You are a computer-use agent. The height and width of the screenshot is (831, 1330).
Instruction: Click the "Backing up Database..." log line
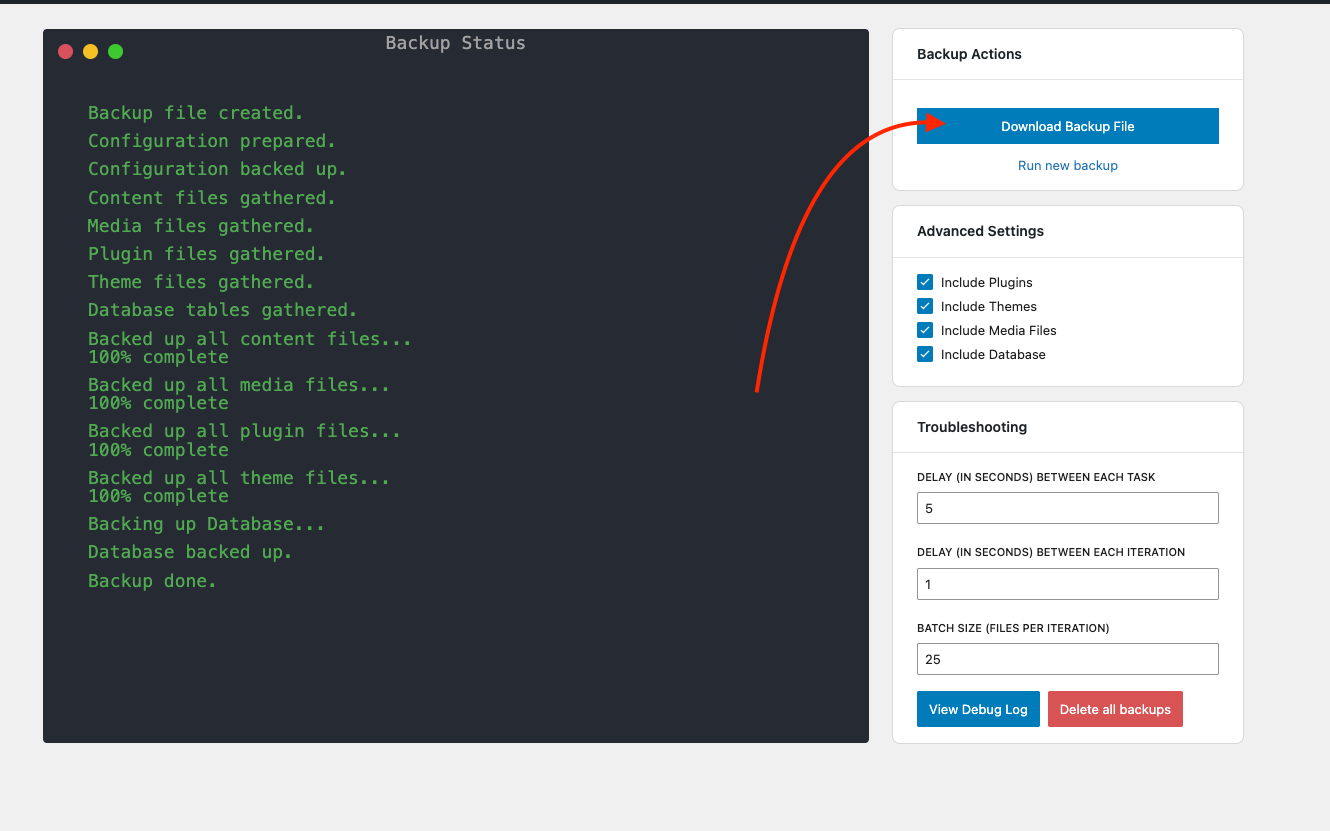point(206,524)
